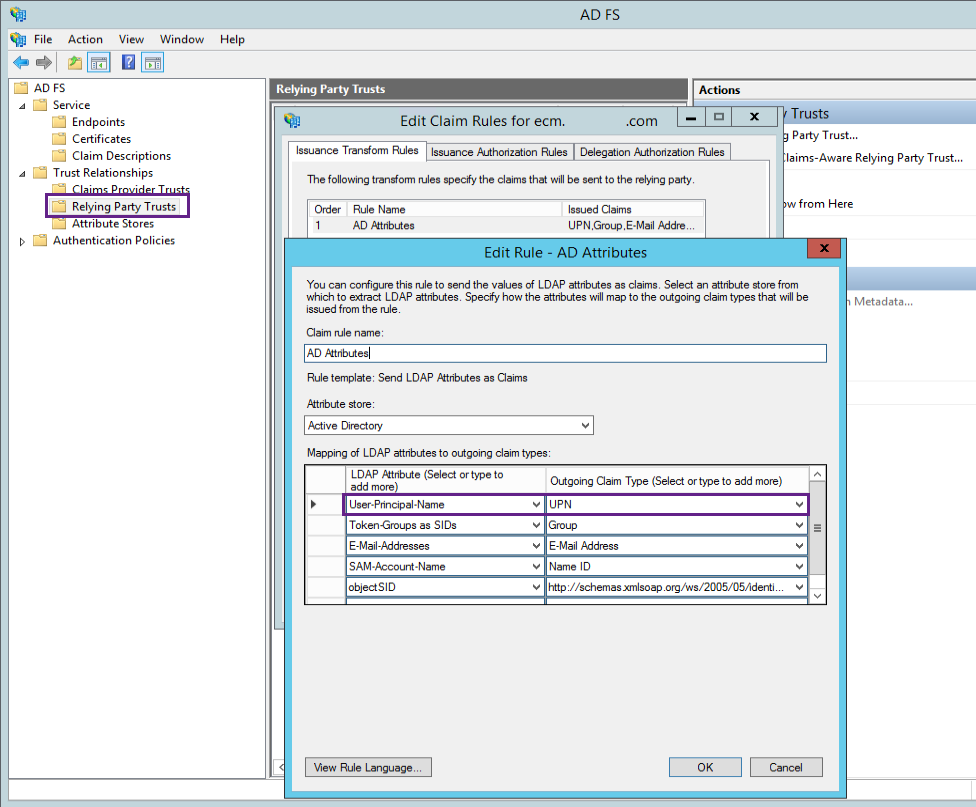The height and width of the screenshot is (807, 976).
Task: Select AD Attributes rule row
Action: coord(506,225)
